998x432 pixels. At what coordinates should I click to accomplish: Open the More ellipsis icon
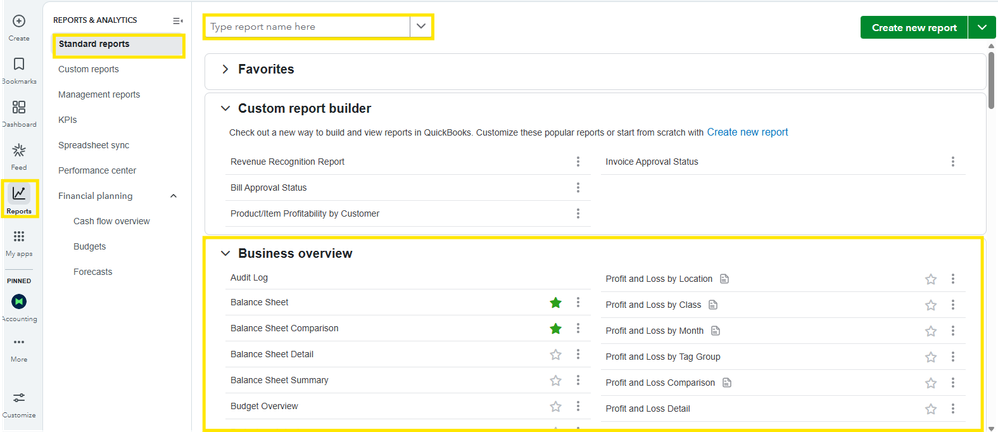19,342
